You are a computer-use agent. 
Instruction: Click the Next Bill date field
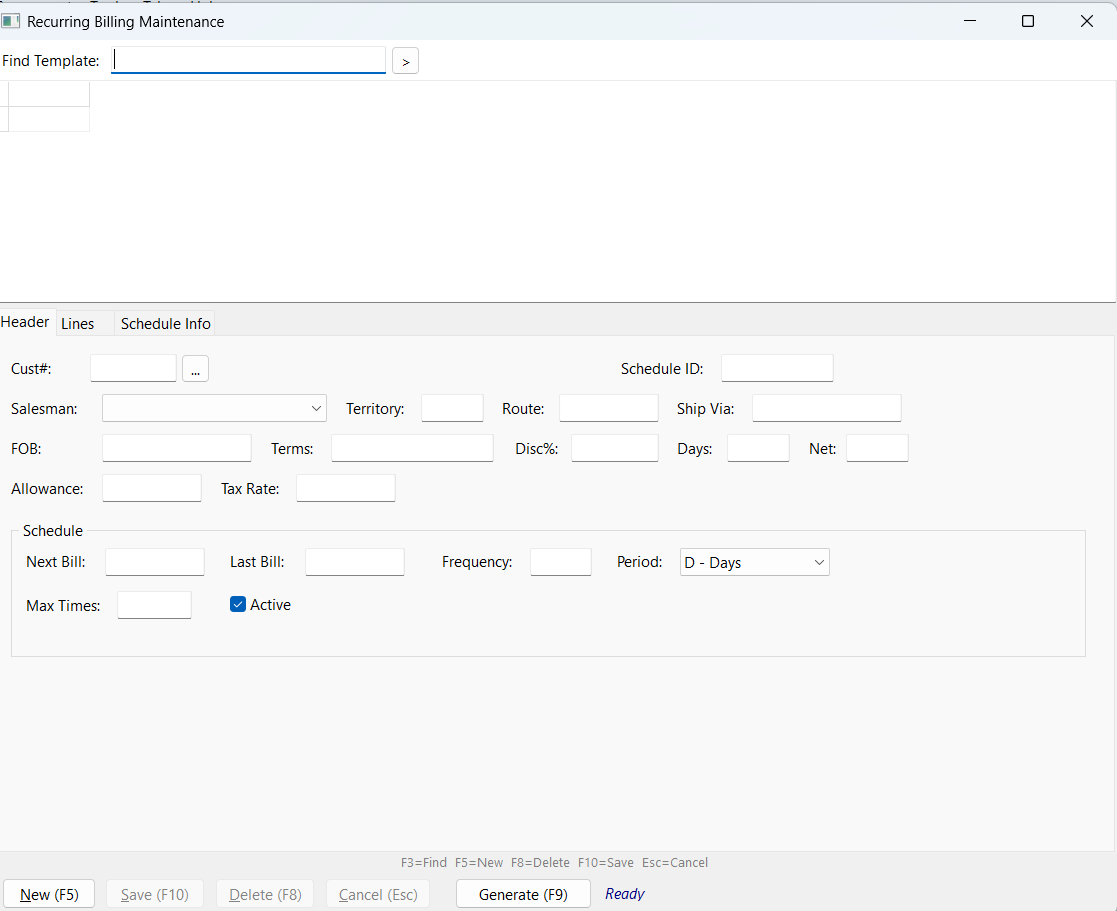pyautogui.click(x=154, y=562)
